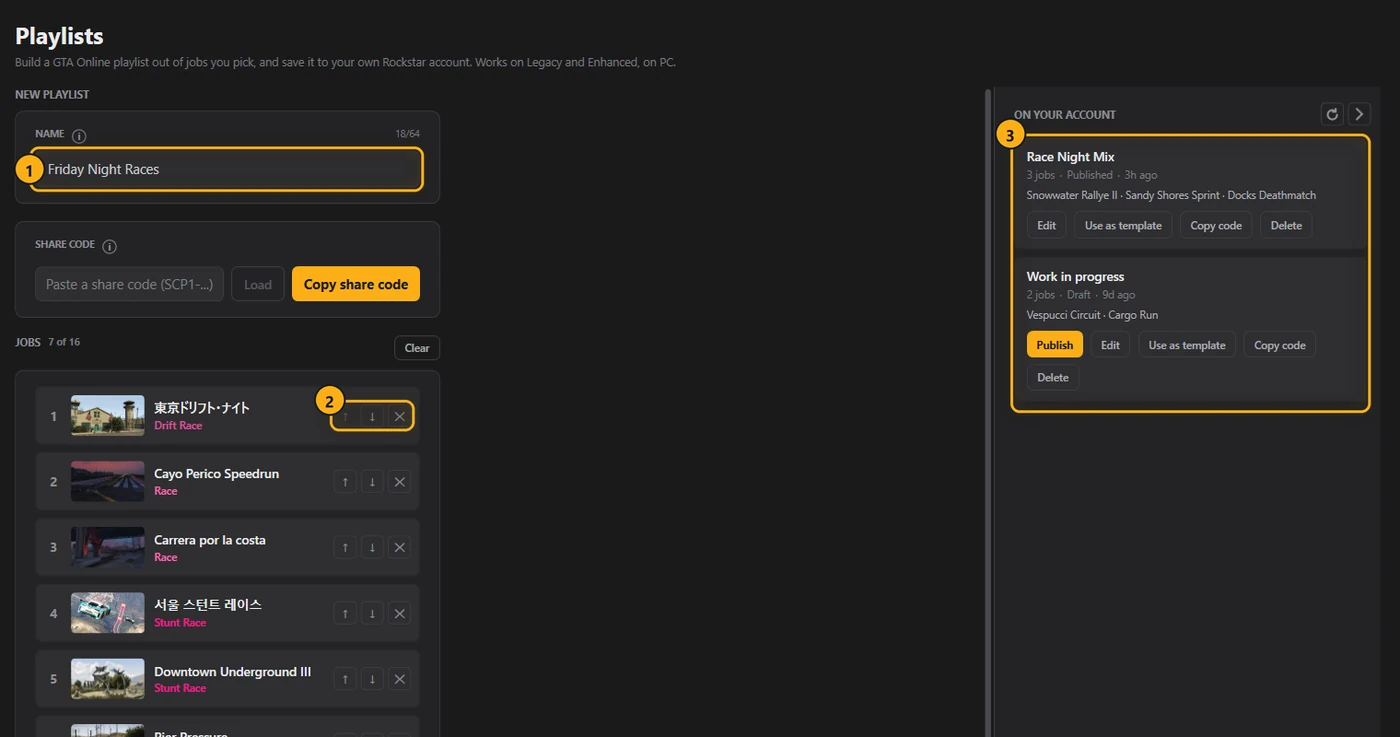Refresh the On Your Account list

[x=1332, y=114]
